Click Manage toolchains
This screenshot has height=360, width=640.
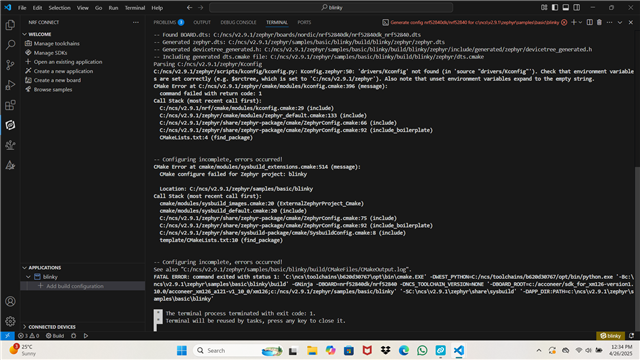56,43
